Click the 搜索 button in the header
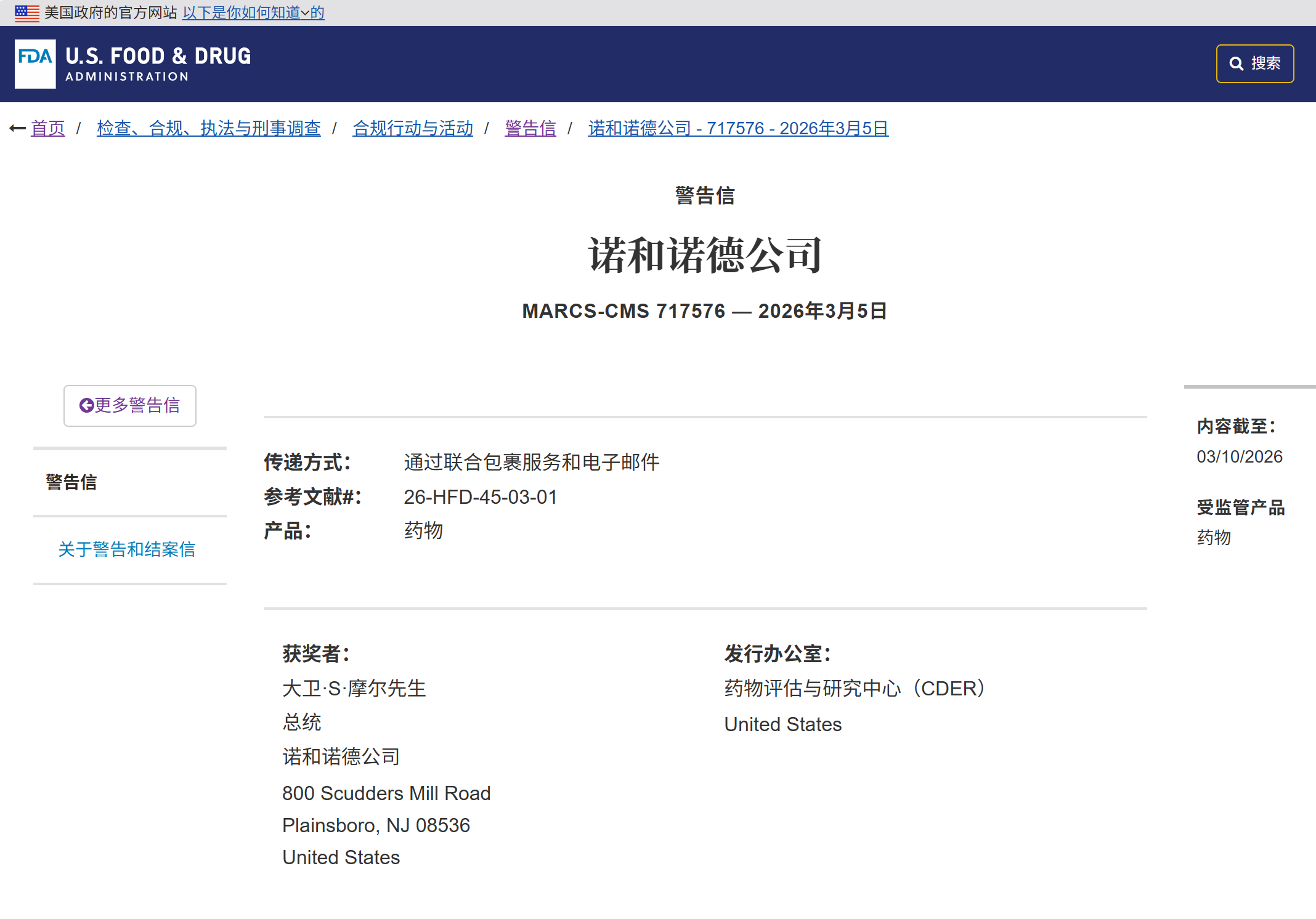 (x=1254, y=63)
